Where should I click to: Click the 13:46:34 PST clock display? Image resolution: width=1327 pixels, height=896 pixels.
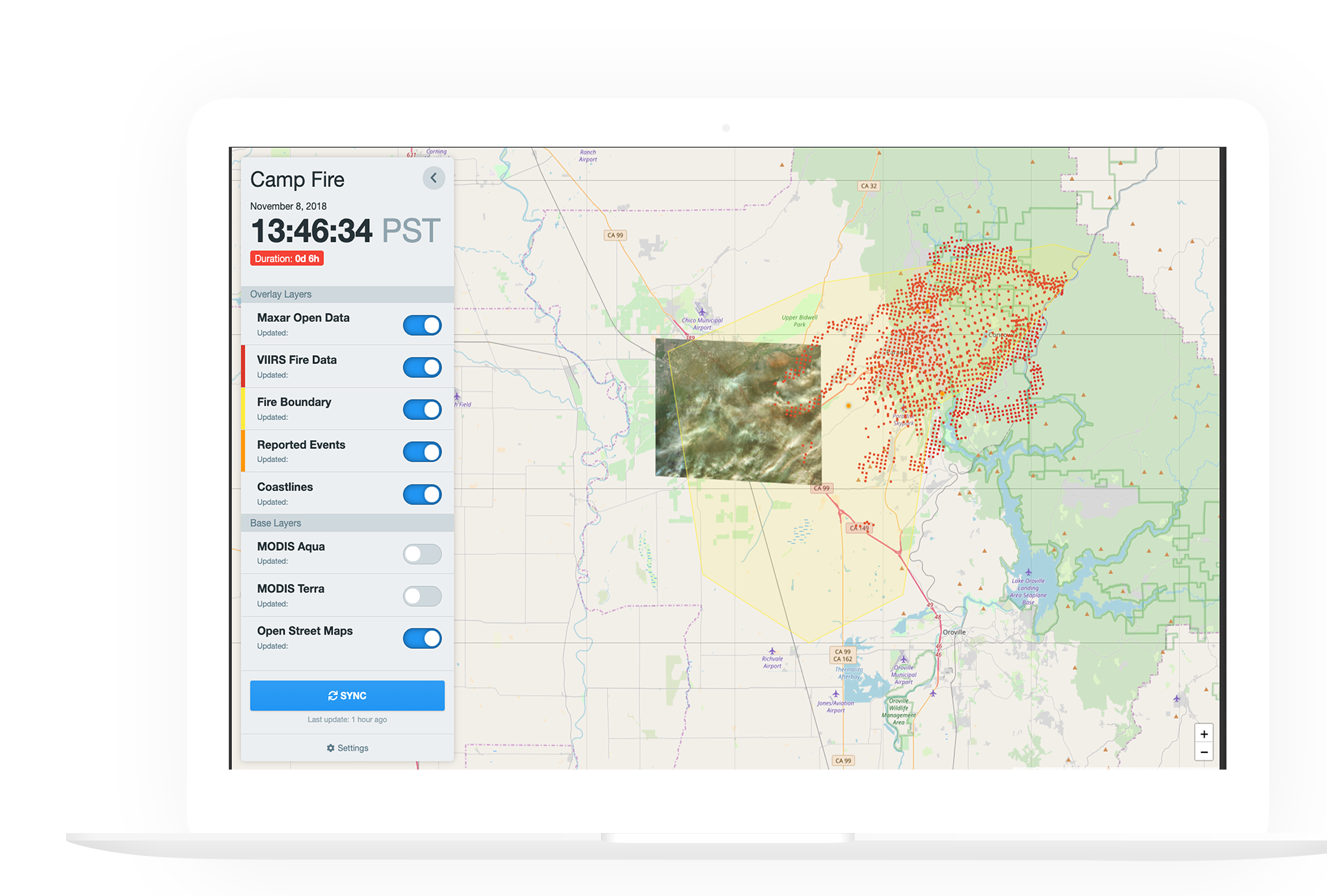coord(345,231)
